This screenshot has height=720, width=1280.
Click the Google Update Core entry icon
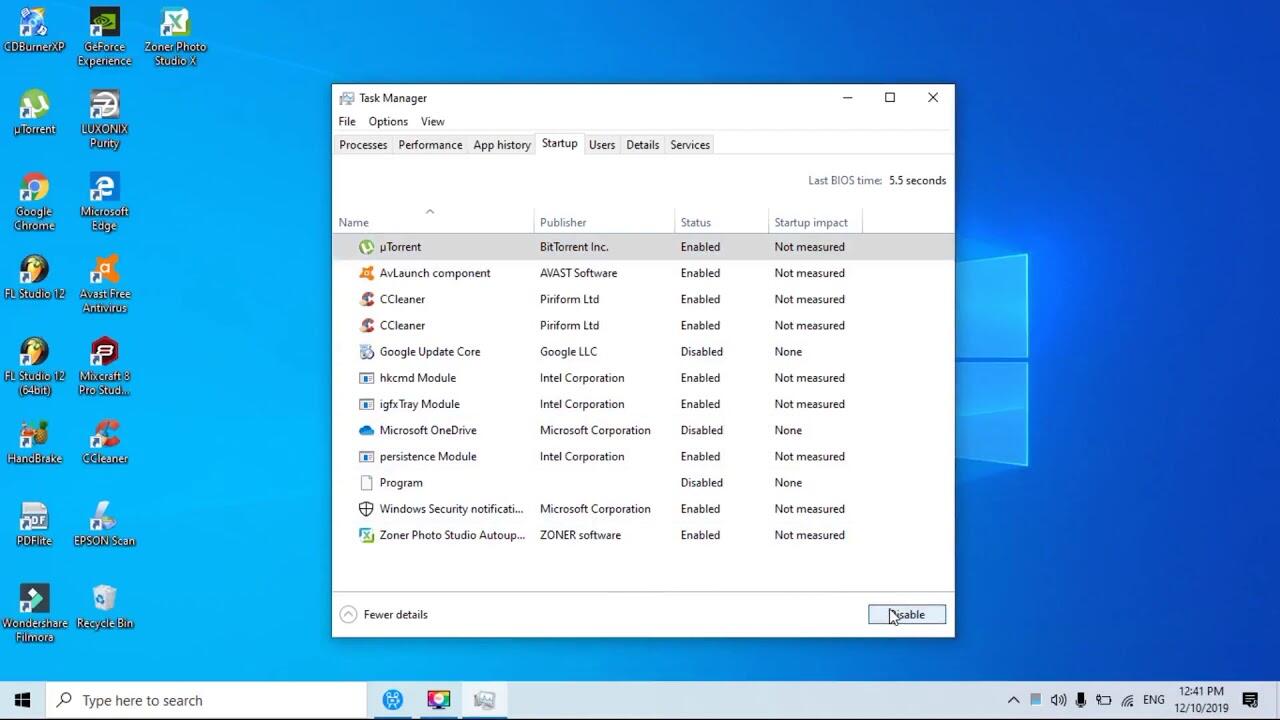(x=366, y=352)
